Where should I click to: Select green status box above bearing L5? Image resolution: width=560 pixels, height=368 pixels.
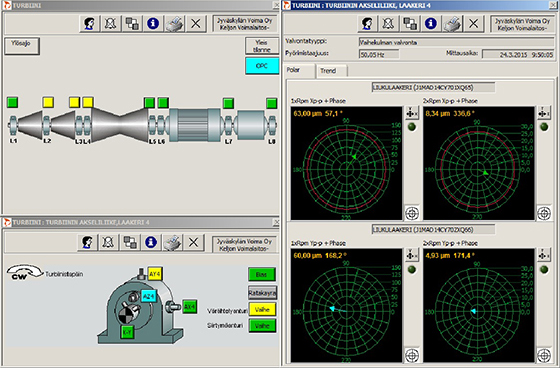coord(149,103)
